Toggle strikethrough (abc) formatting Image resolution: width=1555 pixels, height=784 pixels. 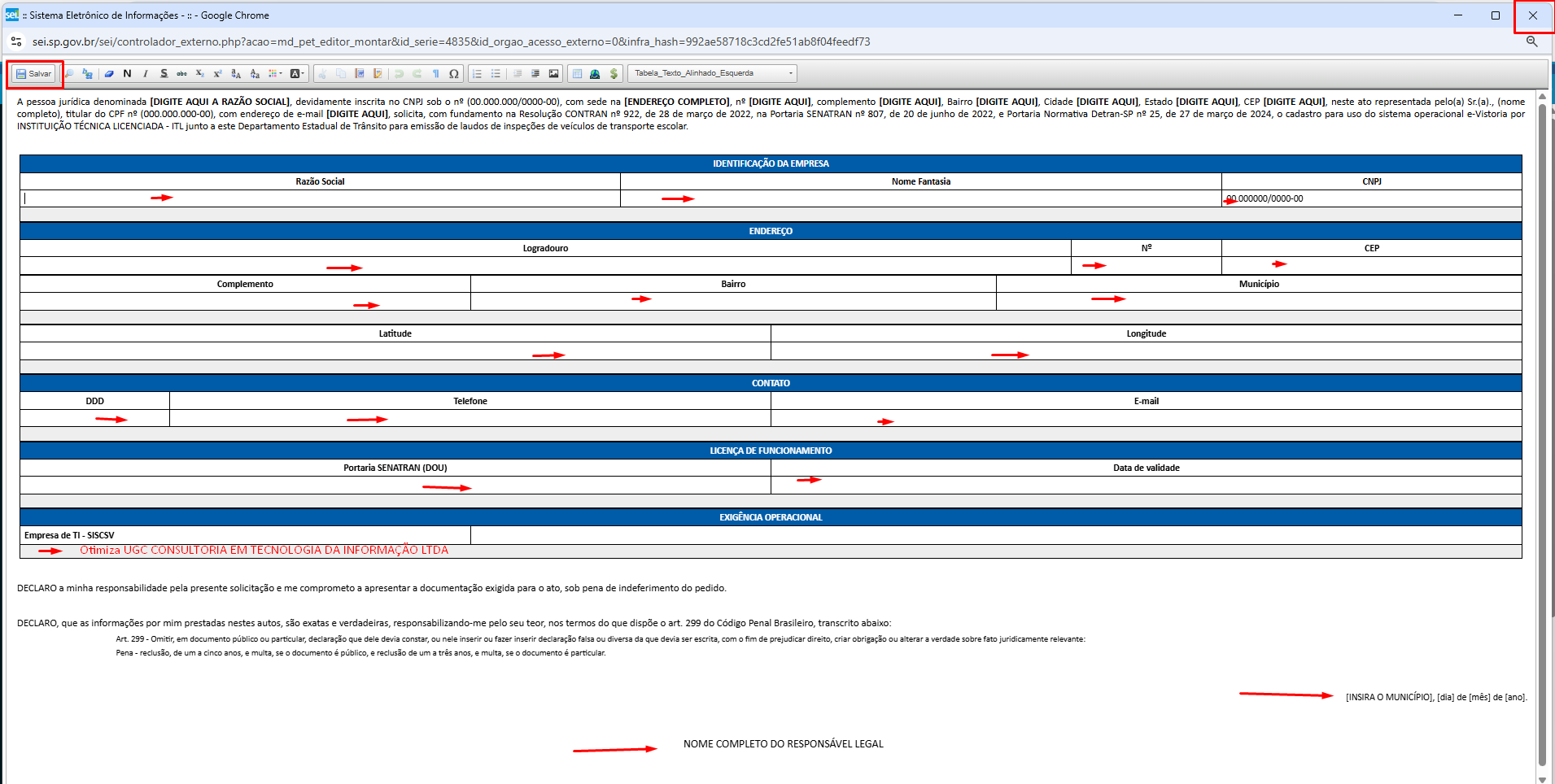pos(181,74)
